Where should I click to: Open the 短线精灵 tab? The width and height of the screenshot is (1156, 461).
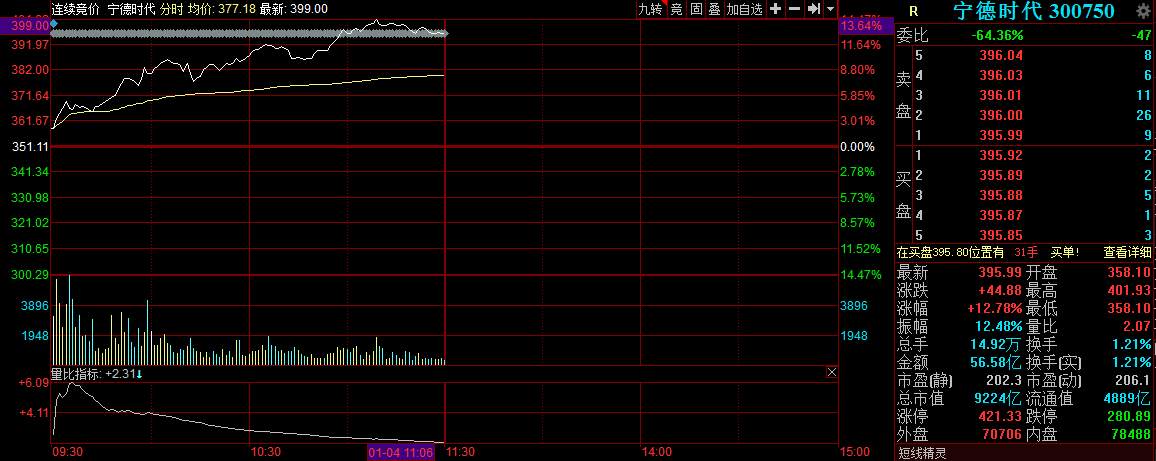pos(922,453)
